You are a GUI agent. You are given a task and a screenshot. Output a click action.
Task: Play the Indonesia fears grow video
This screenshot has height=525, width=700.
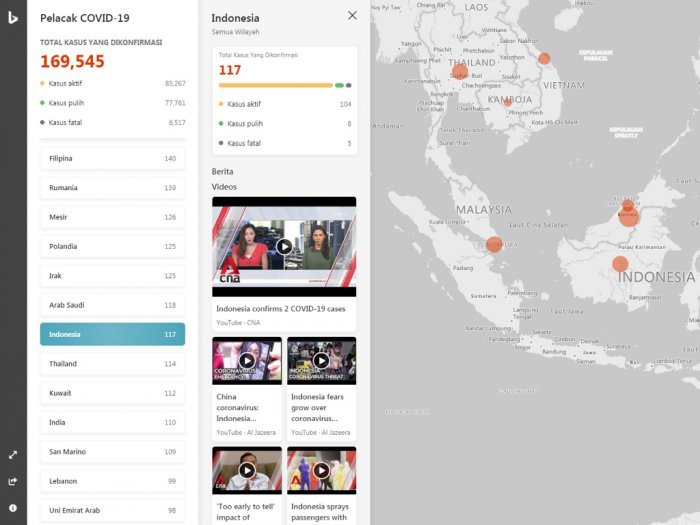[321, 360]
